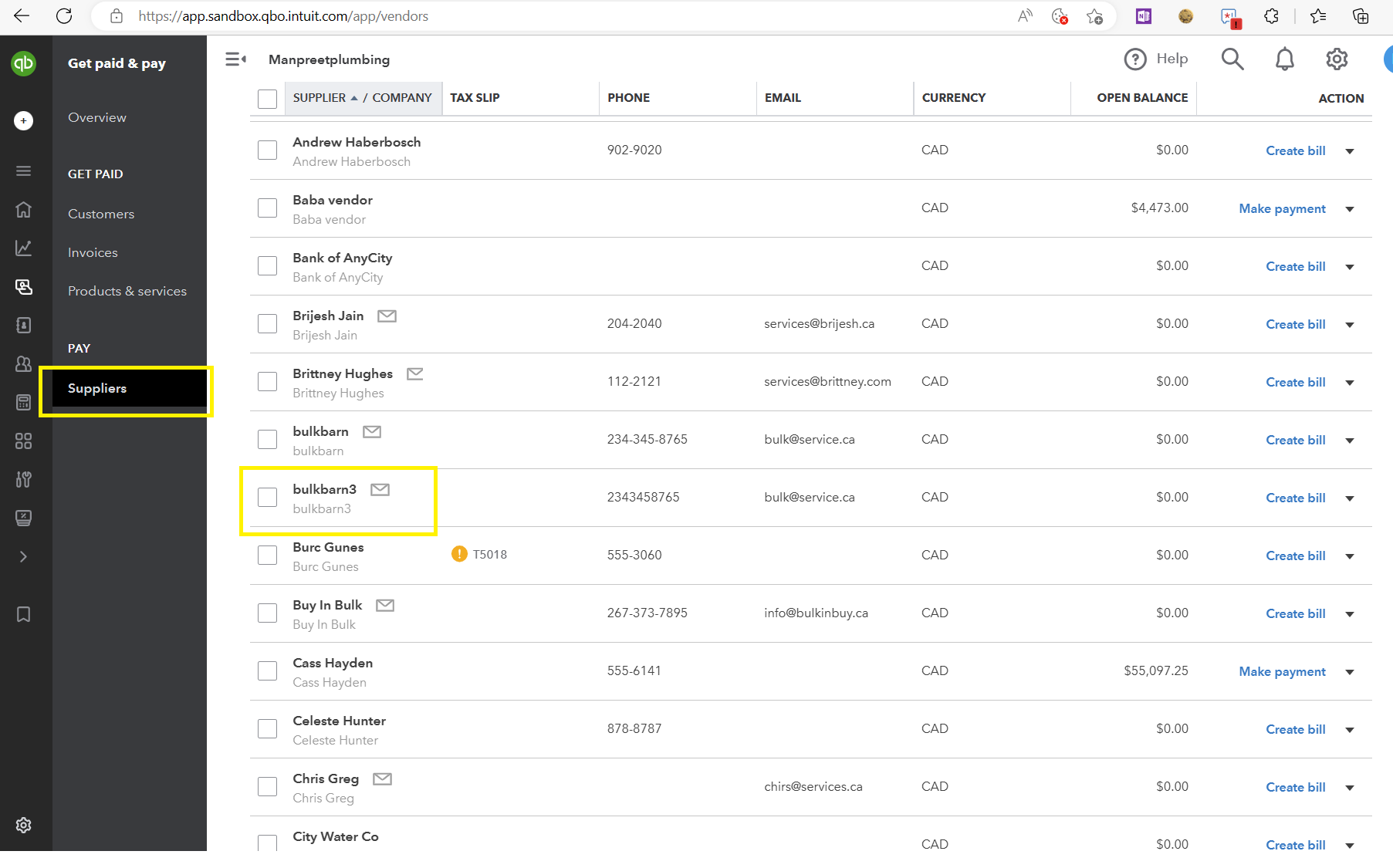Click Make payment for Cass Hayden

tap(1282, 671)
